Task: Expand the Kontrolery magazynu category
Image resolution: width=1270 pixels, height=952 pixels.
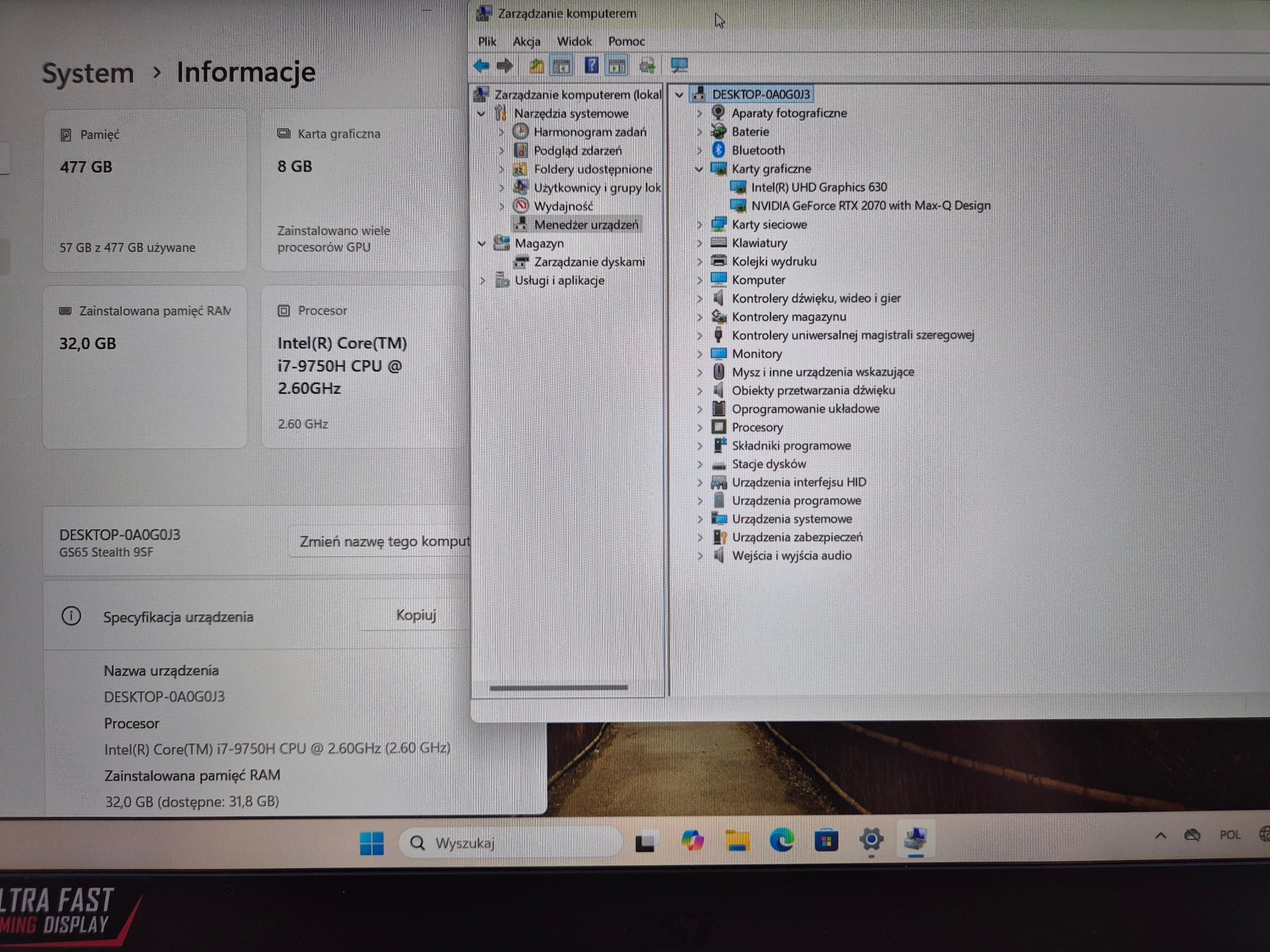Action: pyautogui.click(x=699, y=317)
